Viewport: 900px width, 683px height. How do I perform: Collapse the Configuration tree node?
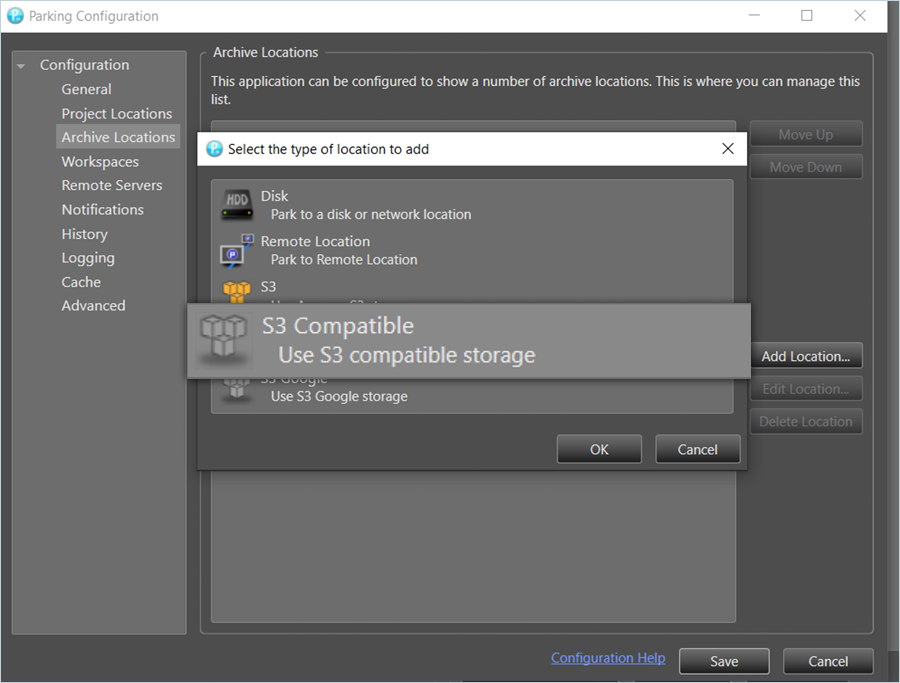(21, 66)
